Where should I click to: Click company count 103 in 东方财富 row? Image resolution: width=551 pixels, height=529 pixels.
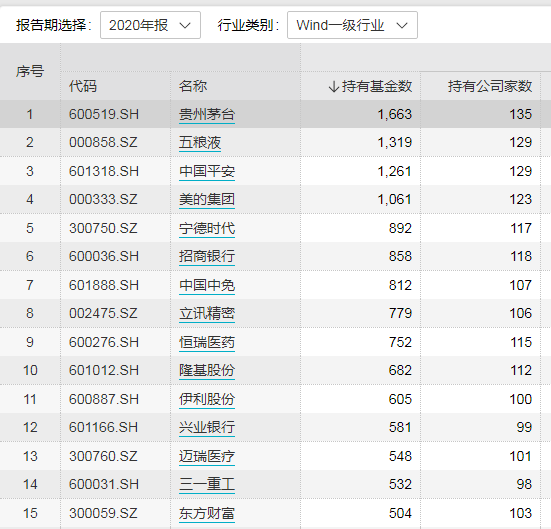pyautogui.click(x=521, y=513)
